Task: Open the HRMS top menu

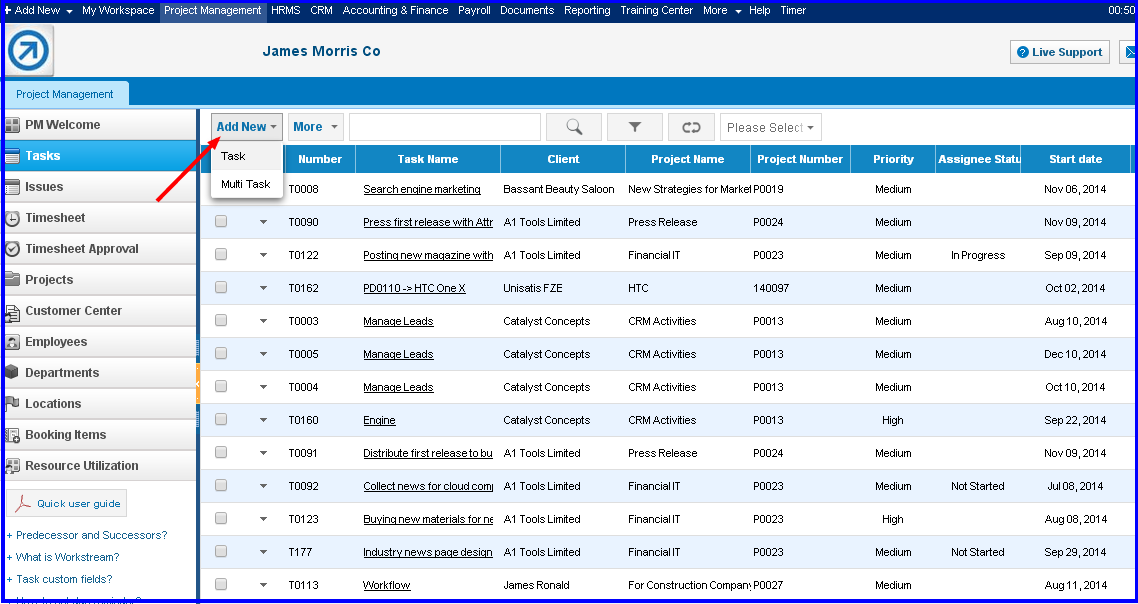Action: tap(285, 10)
